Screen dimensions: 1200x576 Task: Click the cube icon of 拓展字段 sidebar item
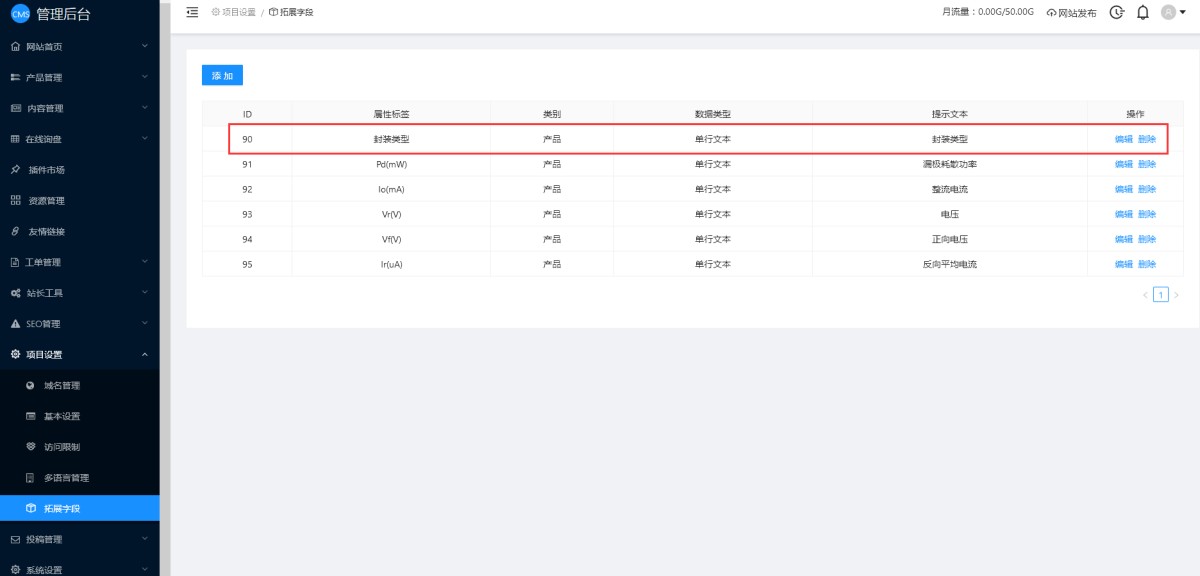(30, 509)
